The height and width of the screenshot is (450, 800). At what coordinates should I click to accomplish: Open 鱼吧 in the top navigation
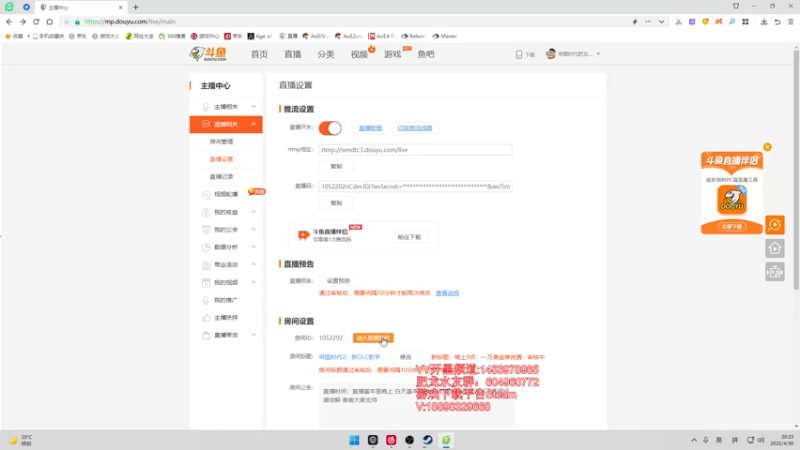pyautogui.click(x=426, y=54)
